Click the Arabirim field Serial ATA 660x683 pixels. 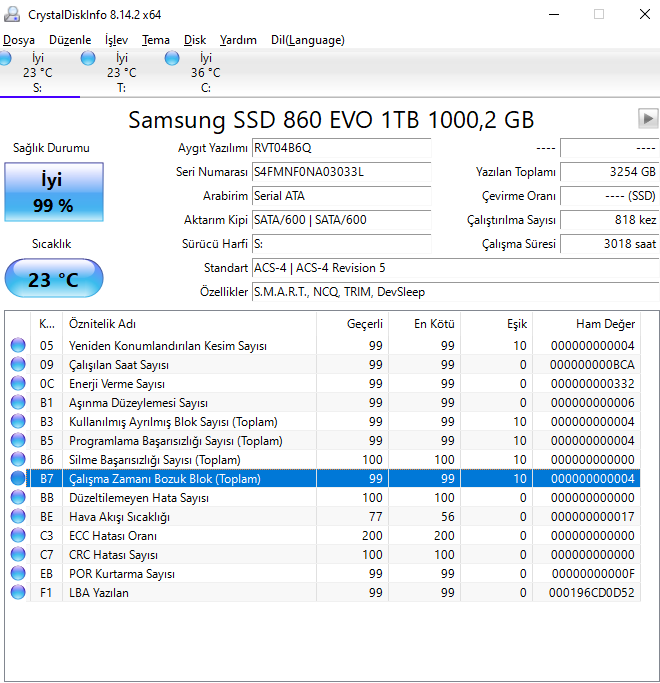342,196
